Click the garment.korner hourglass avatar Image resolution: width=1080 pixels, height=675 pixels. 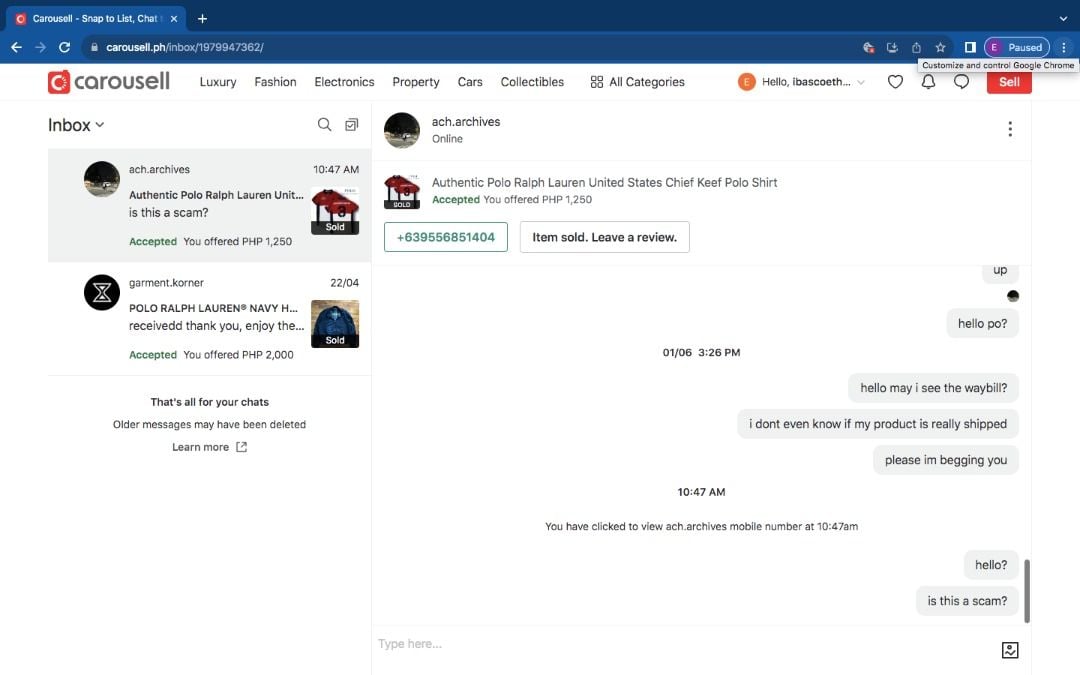(x=102, y=292)
